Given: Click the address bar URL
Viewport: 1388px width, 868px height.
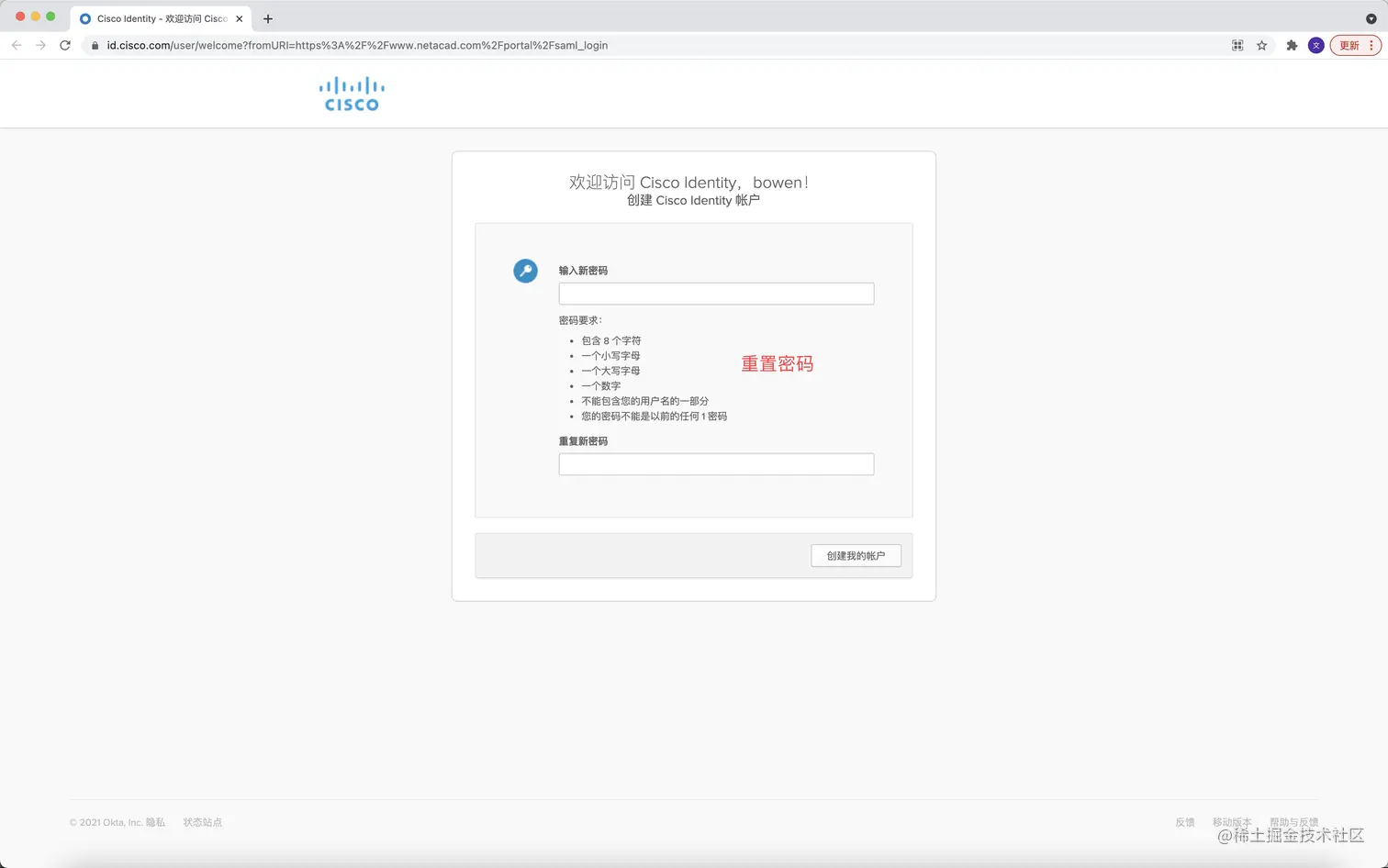Looking at the screenshot, I should click(x=357, y=45).
